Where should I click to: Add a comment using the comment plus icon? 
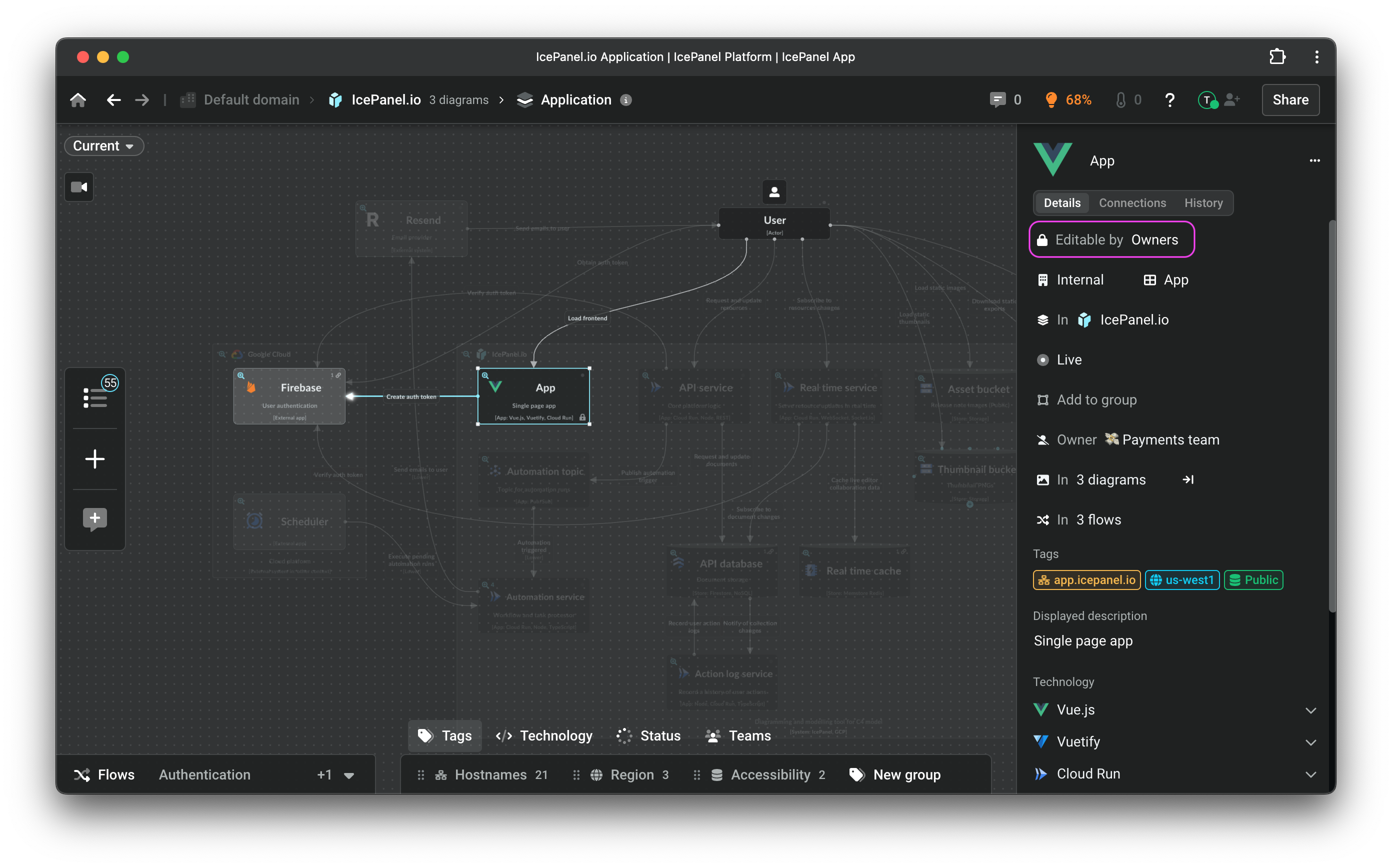coord(95,519)
